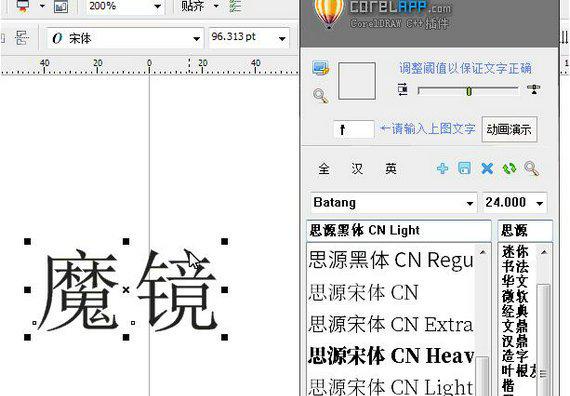This screenshot has width=570, height=396.
Task: Click the blue X delete icon
Action: point(487,168)
